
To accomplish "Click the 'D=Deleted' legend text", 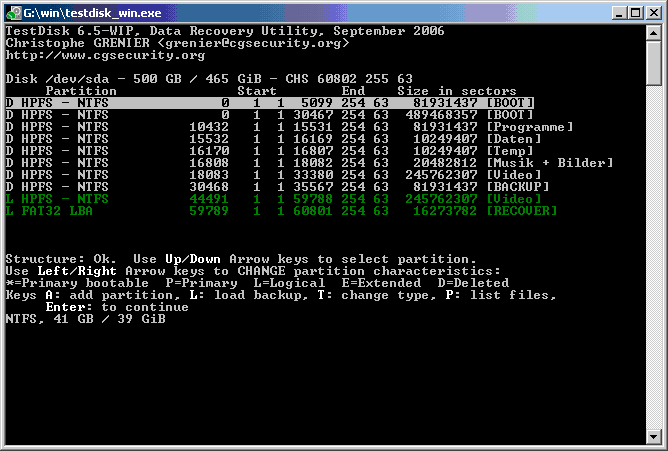I will point(473,283).
